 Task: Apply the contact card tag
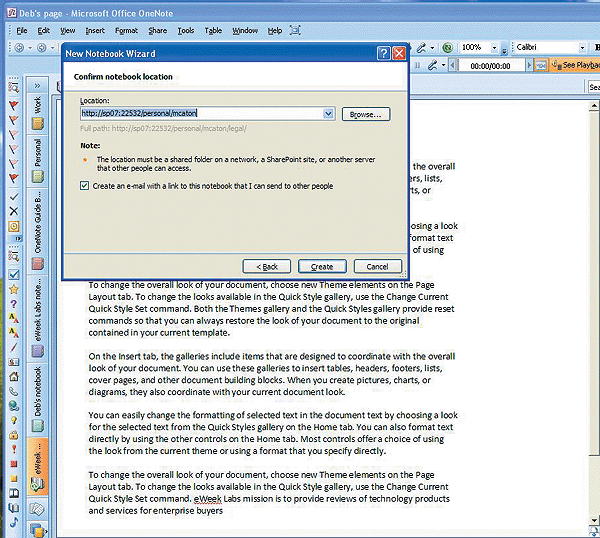tap(13, 362)
